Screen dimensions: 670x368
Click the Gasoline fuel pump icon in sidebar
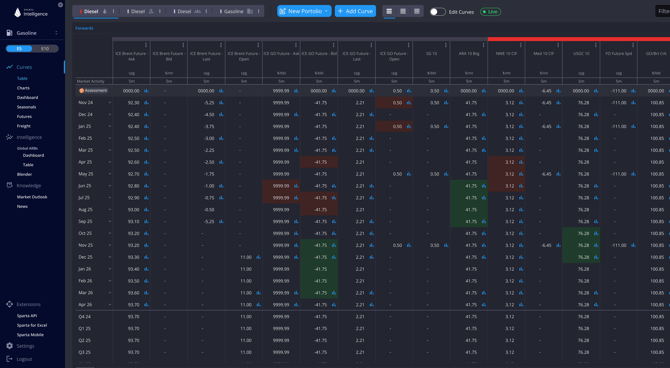(9, 33)
